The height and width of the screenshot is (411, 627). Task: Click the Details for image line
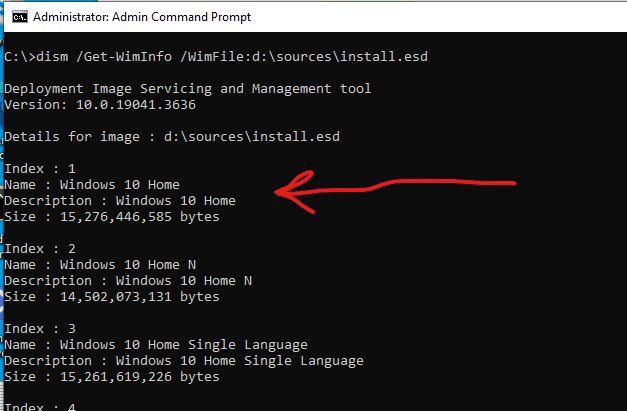coord(172,137)
